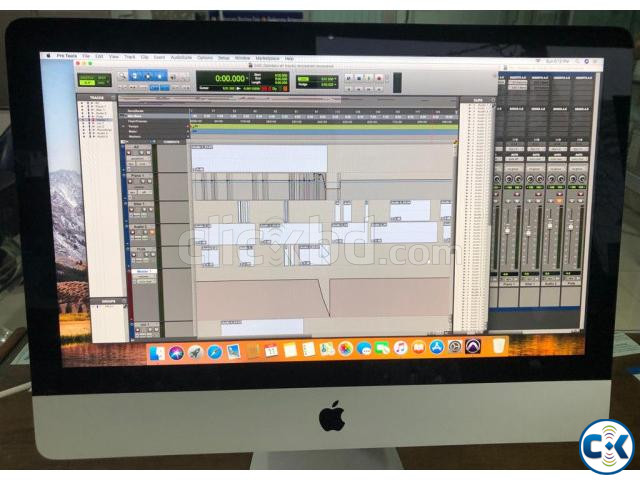Mute the Bass 1 track
This screenshot has width=640, height=480.
(x=151, y=209)
